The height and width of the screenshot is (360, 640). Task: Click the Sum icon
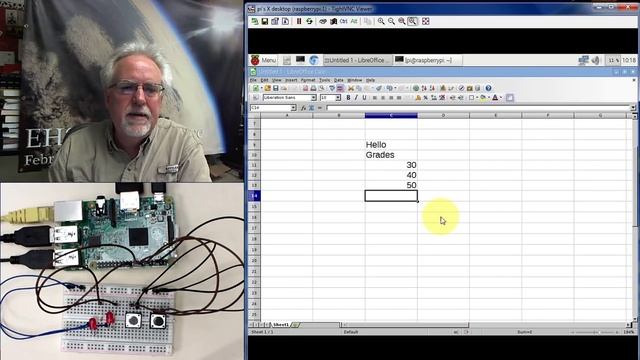(311, 108)
